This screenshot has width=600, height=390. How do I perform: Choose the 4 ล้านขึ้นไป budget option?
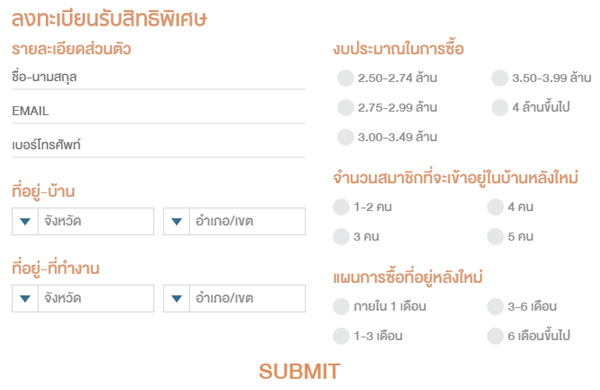[499, 107]
